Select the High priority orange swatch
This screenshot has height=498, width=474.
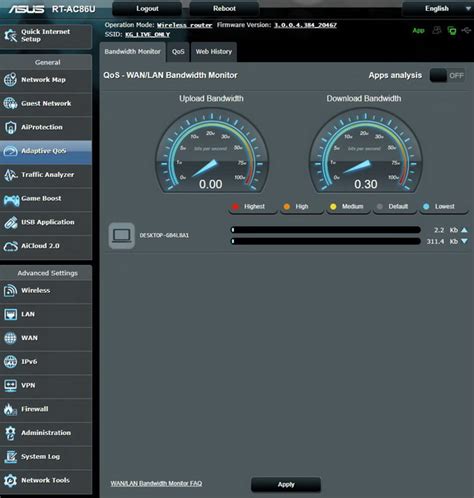[286, 207]
